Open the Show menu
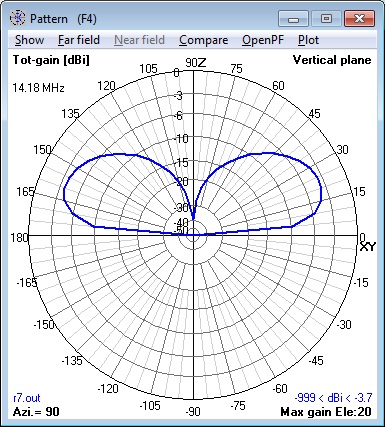Screen dimensions: 385x427 29,40
